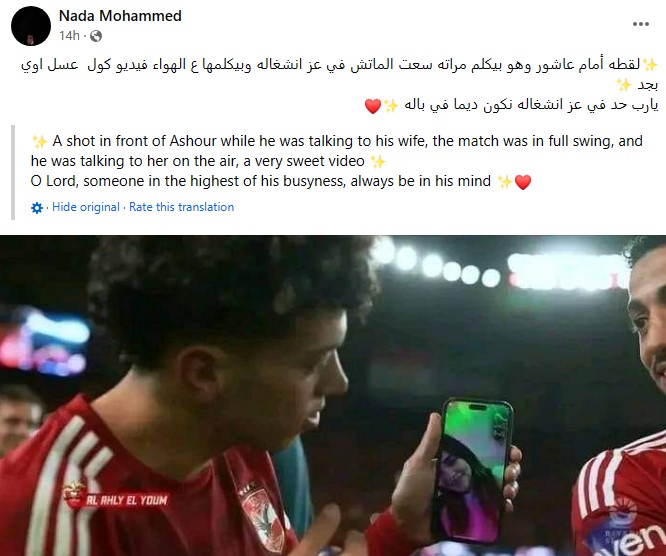Open Nada Mohammed's profile picture
The image size is (666, 556).
(x=31, y=26)
